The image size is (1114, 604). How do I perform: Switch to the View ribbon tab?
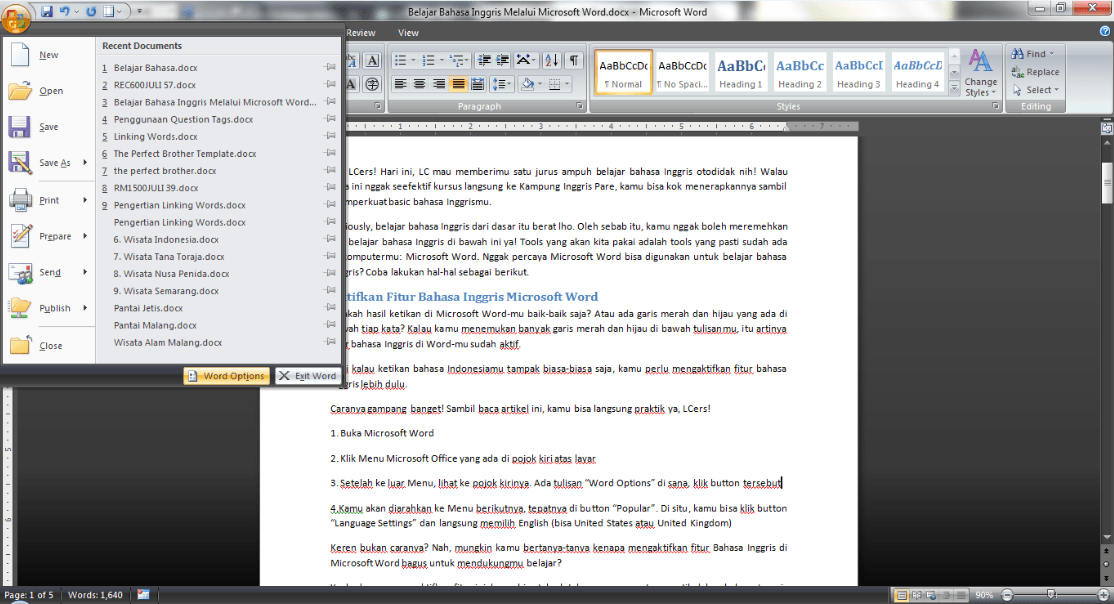[408, 33]
